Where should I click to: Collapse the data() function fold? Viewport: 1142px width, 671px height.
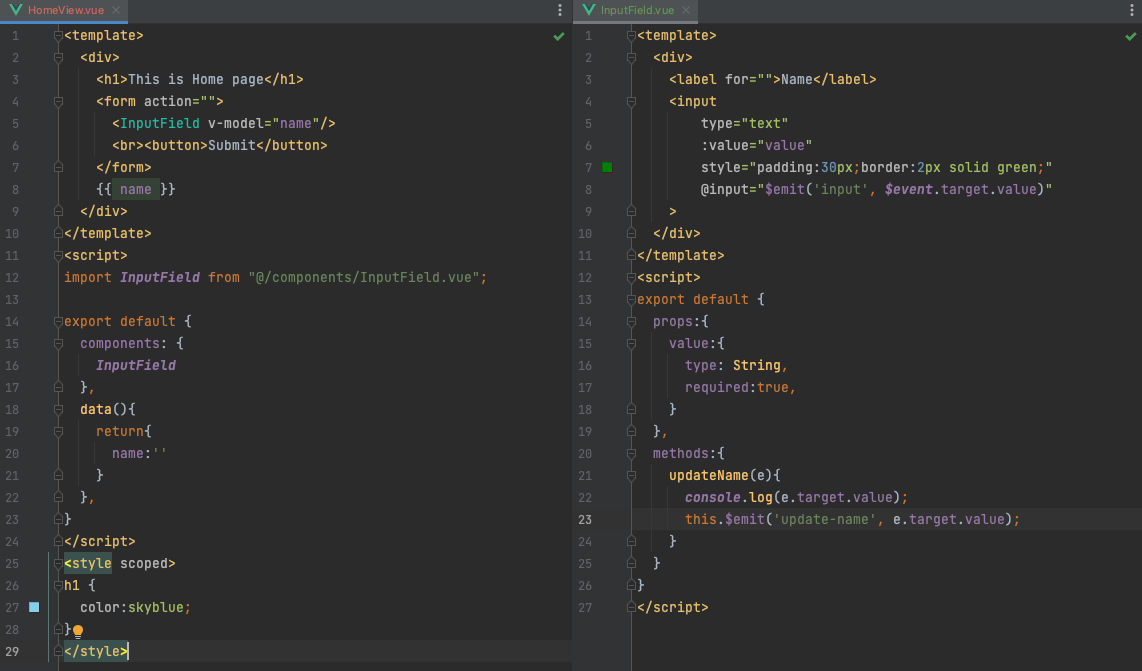[58, 409]
